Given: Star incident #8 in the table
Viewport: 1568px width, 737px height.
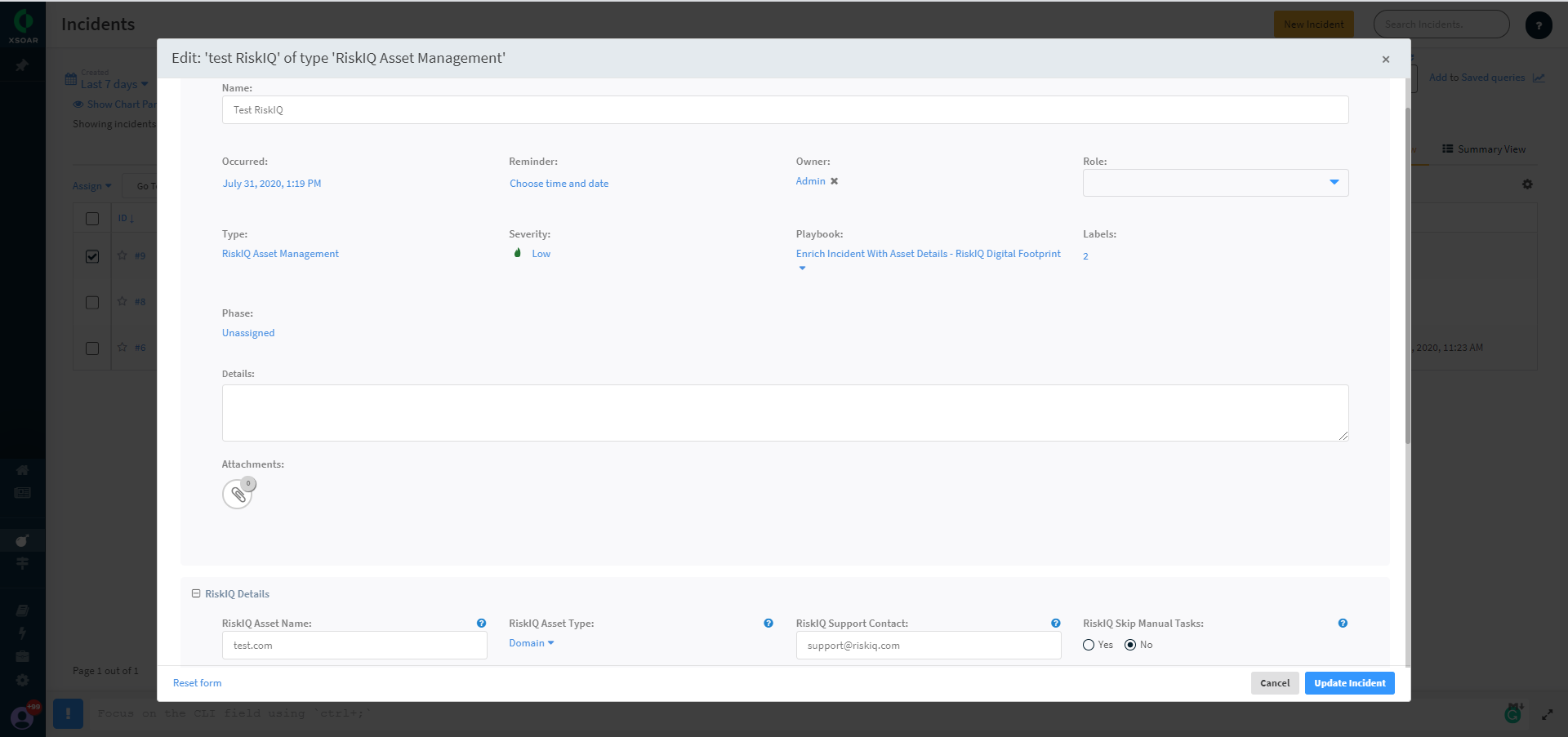Looking at the screenshot, I should point(122,301).
